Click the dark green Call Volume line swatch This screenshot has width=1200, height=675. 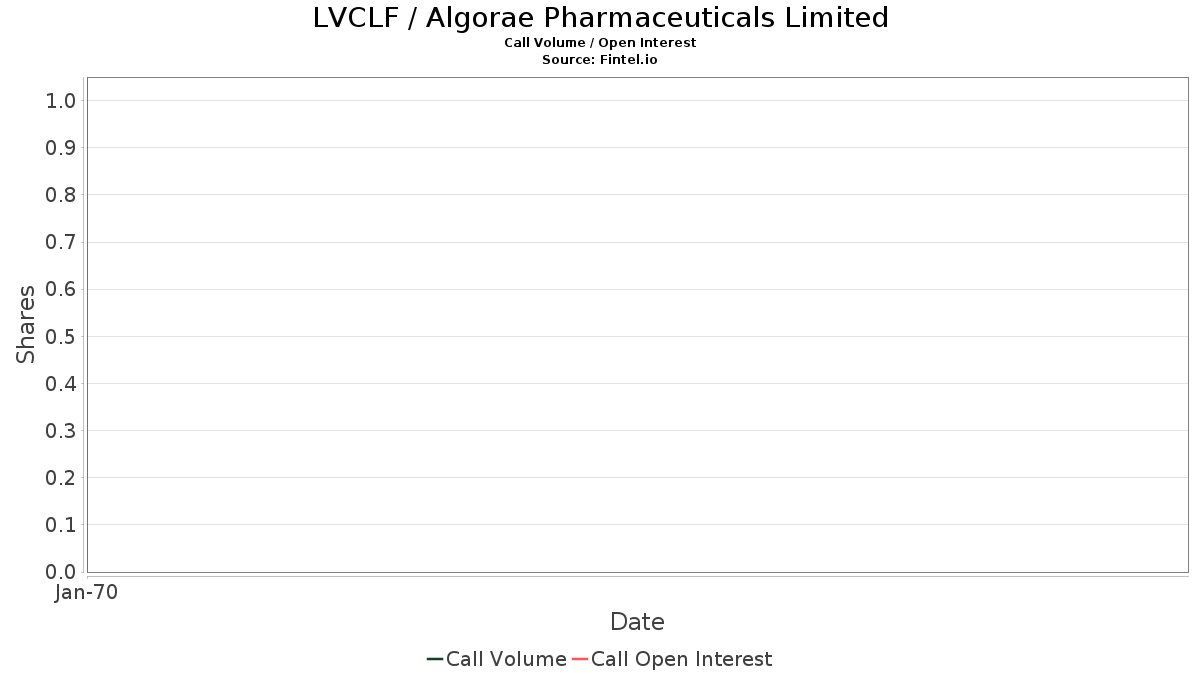435,659
